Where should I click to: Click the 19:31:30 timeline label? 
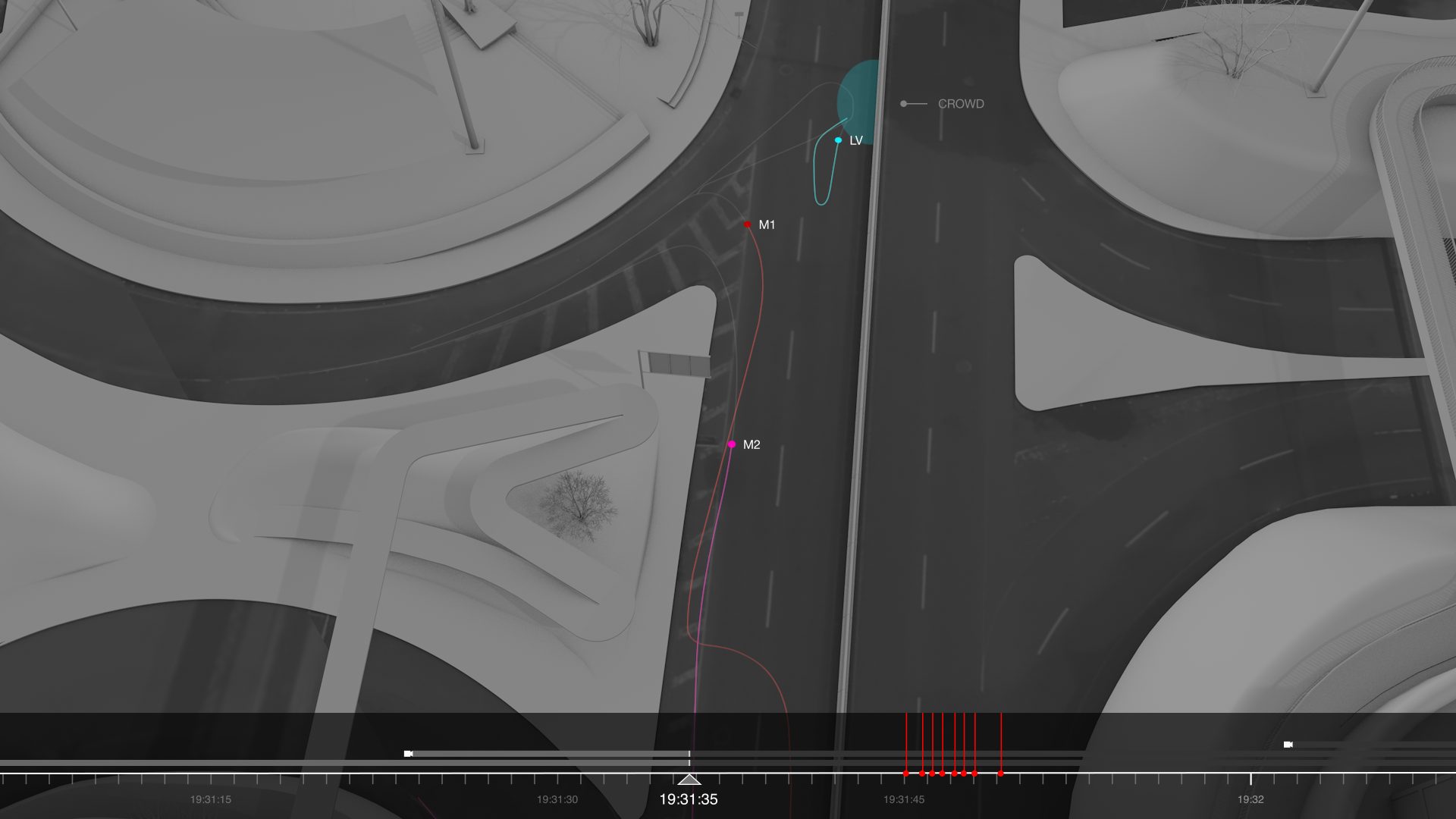pos(557,799)
